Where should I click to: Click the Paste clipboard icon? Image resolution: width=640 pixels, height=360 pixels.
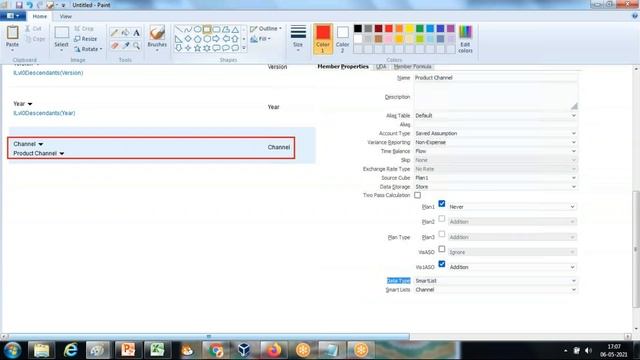click(12, 33)
